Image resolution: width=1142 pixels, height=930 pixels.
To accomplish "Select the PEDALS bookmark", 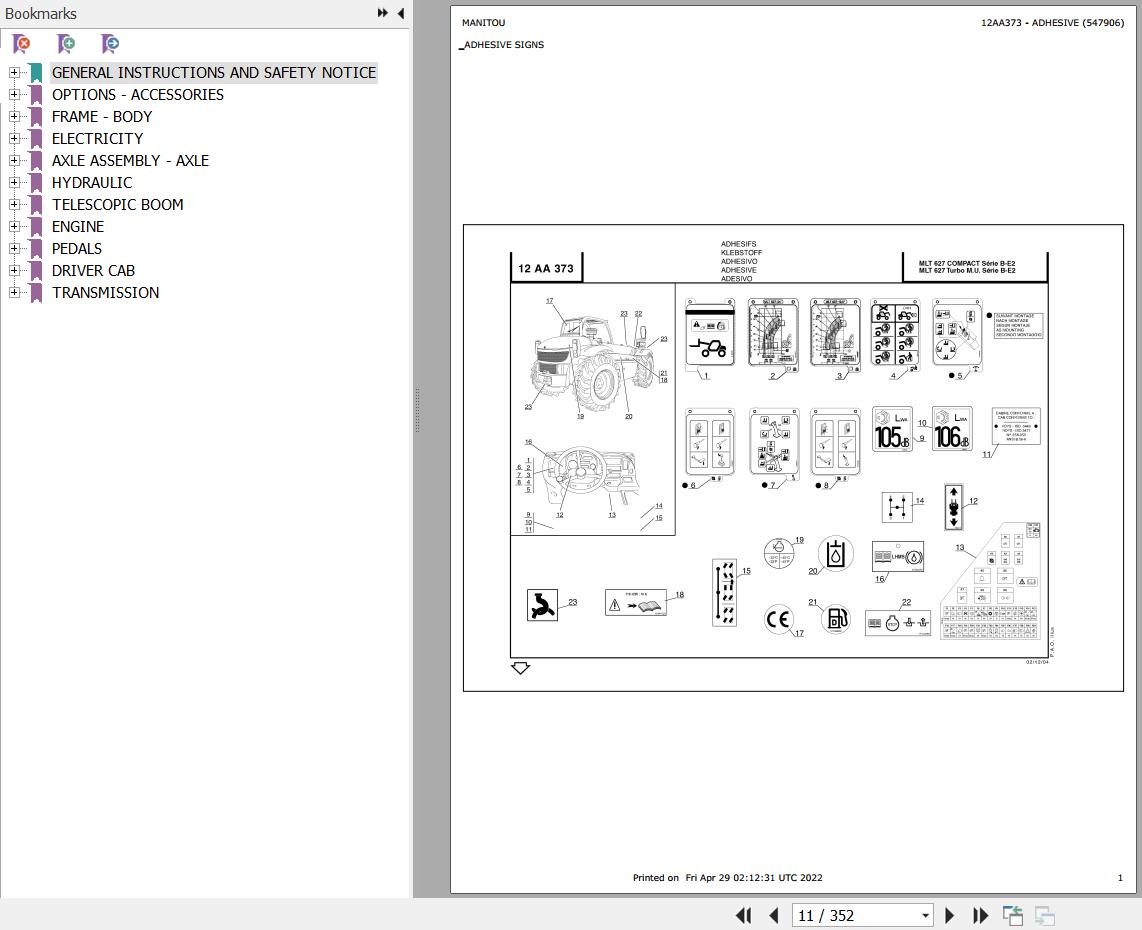I will click(76, 248).
